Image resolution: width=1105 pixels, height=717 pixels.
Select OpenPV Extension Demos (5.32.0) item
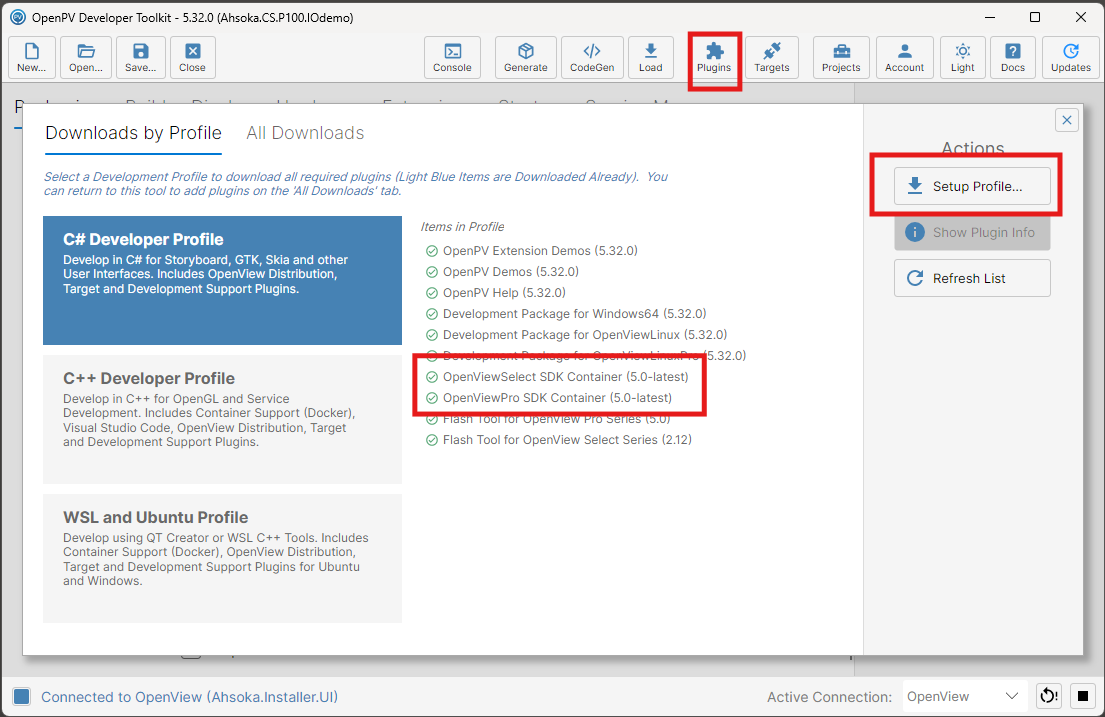[540, 251]
